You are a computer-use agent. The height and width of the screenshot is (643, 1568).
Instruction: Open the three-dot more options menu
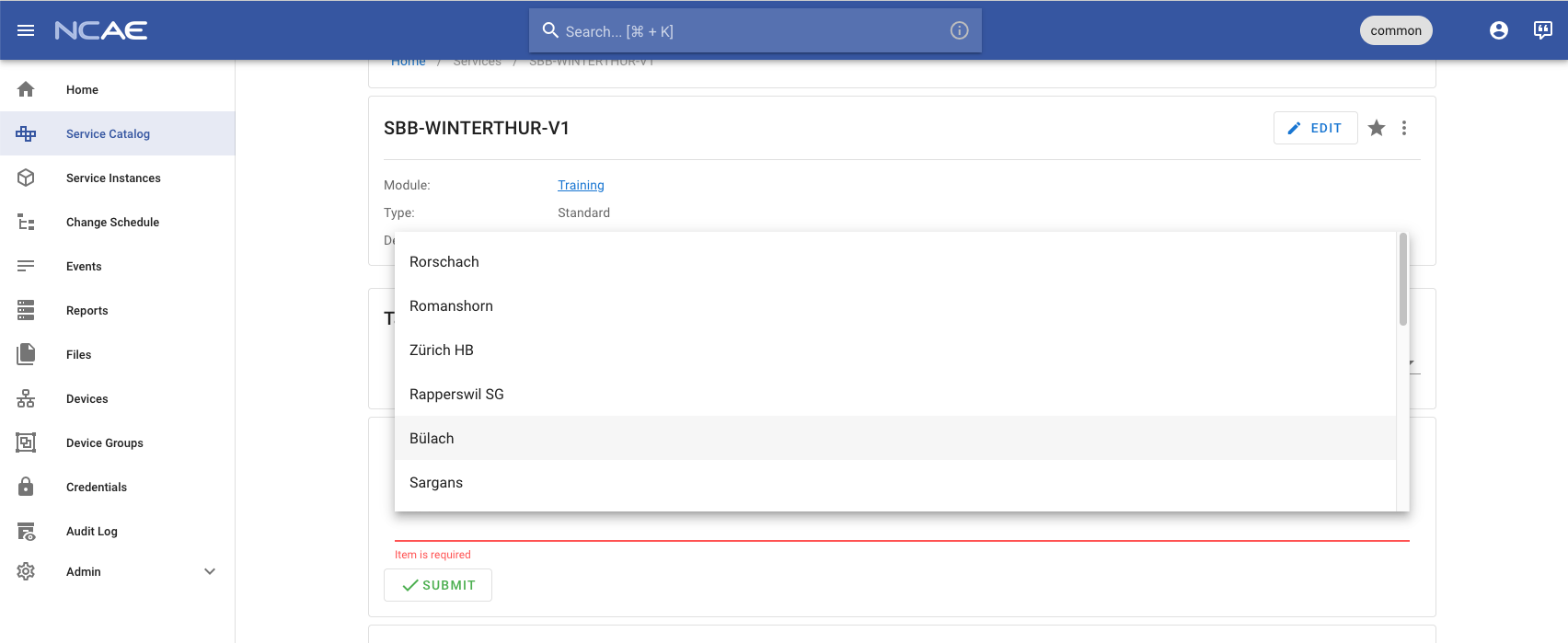(1404, 128)
